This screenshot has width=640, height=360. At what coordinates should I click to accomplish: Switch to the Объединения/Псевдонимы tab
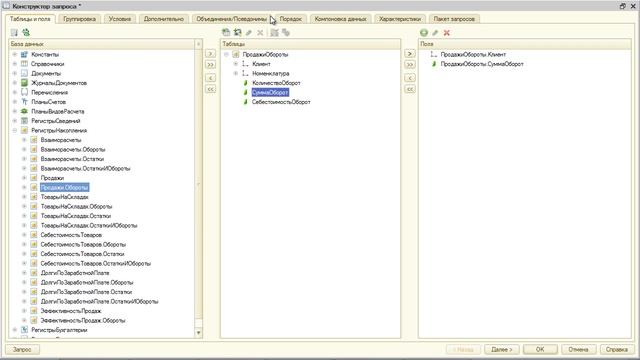point(231,19)
